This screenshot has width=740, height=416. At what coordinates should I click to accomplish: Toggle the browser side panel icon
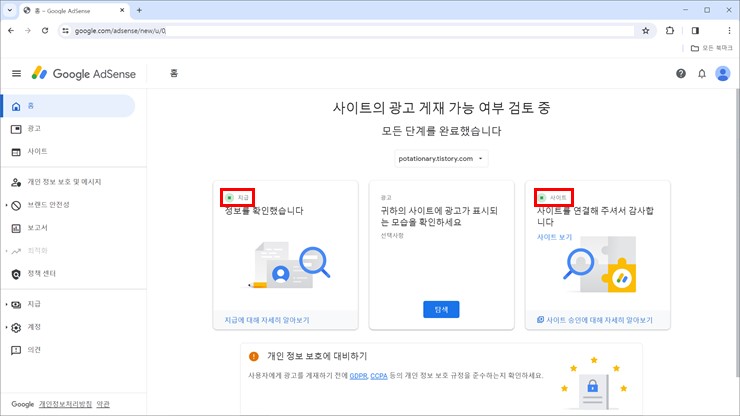tap(695, 31)
